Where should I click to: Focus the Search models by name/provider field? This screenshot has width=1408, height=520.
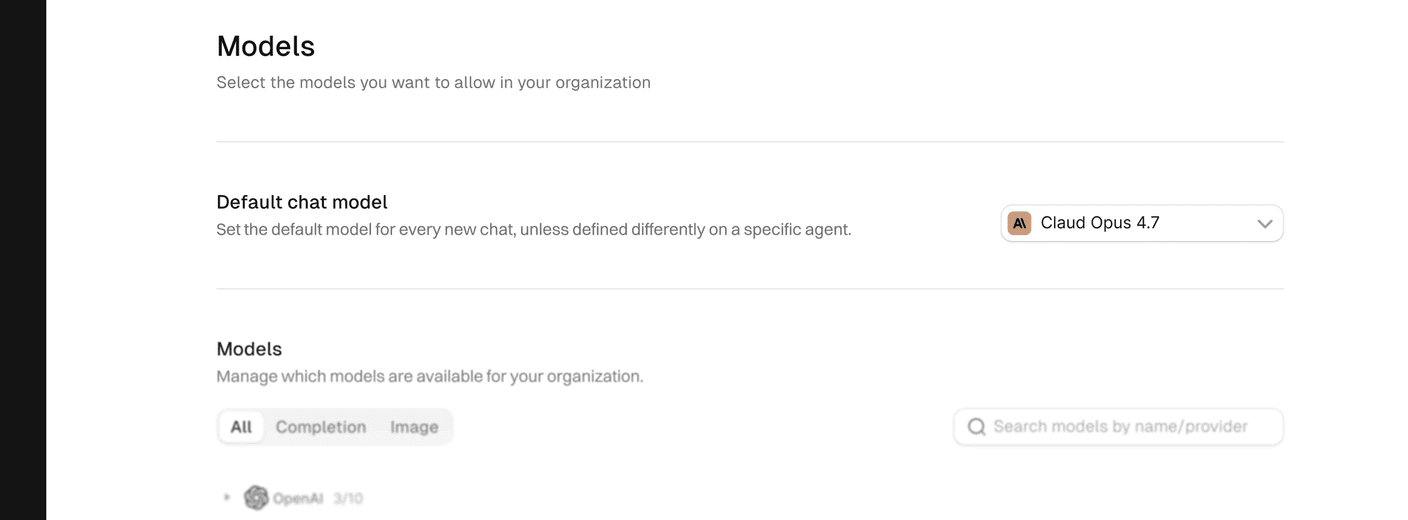click(x=1118, y=427)
